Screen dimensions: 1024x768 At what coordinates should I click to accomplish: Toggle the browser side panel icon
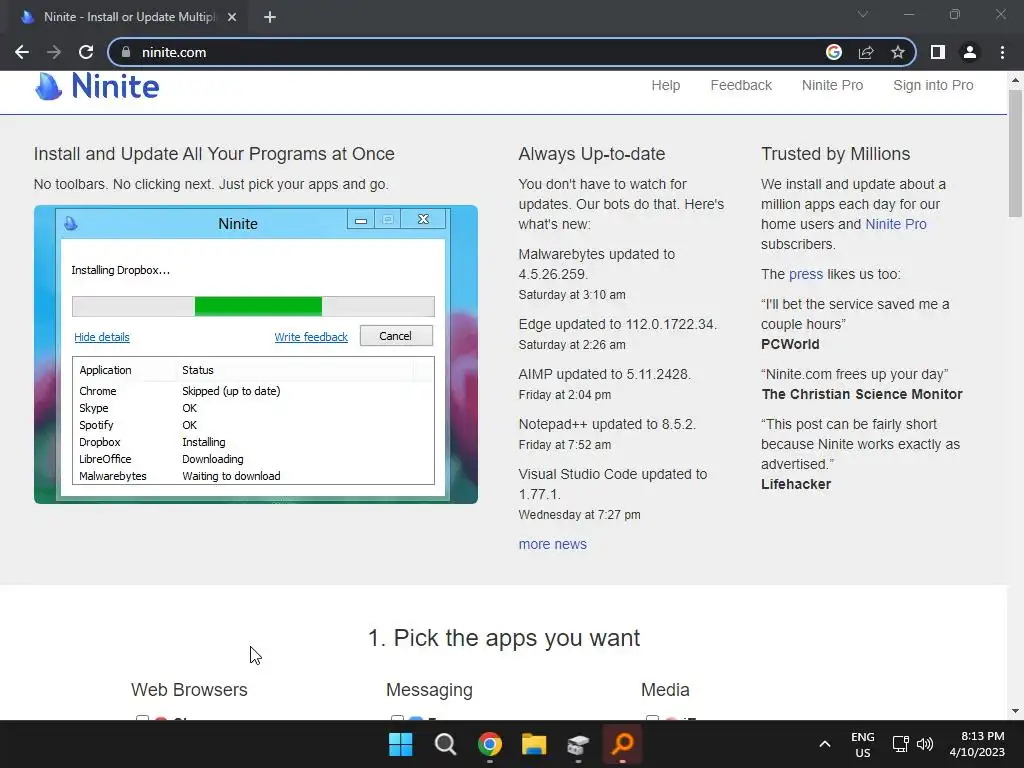coord(938,52)
